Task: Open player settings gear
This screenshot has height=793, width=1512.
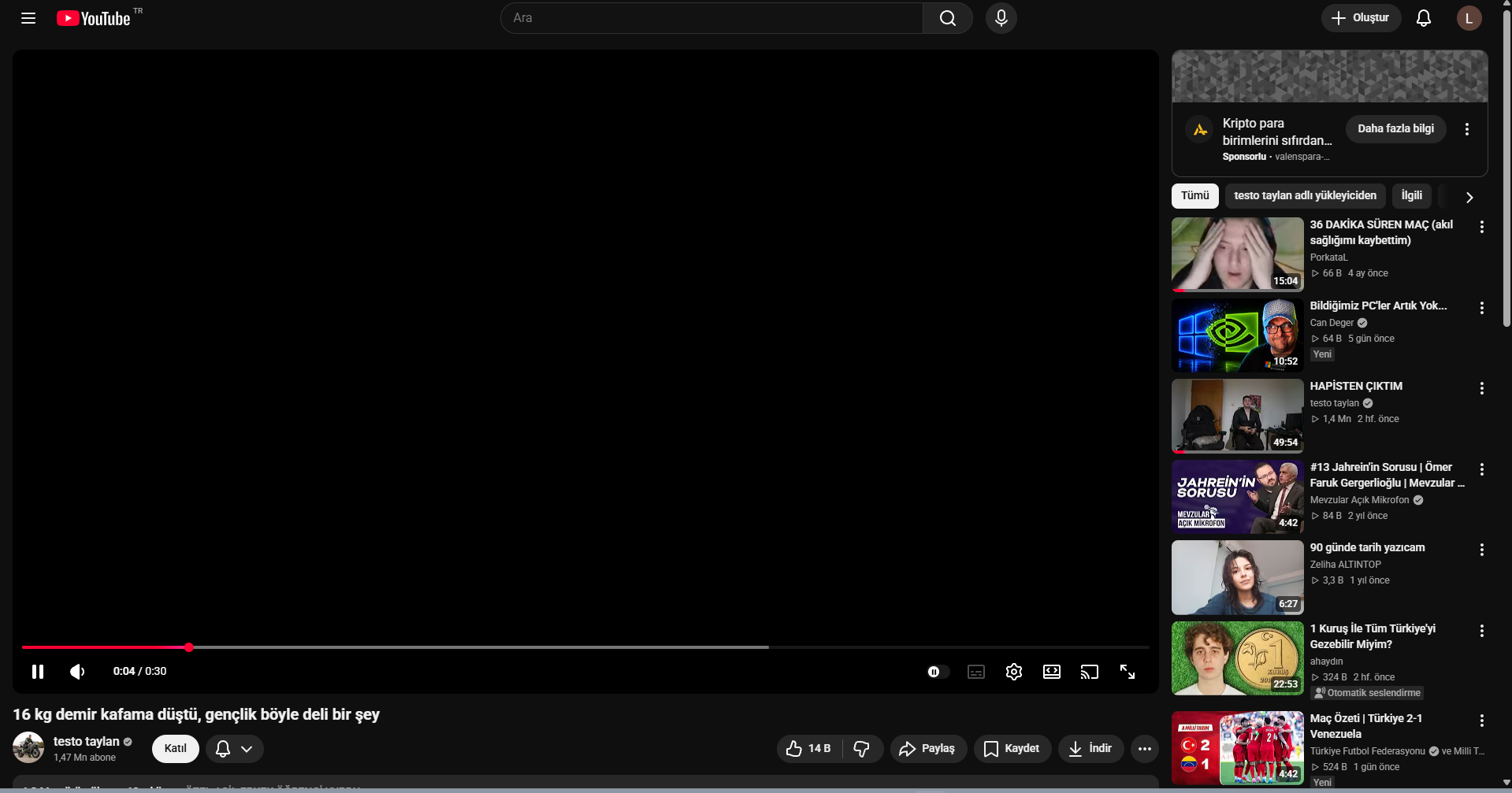Action: (1014, 672)
